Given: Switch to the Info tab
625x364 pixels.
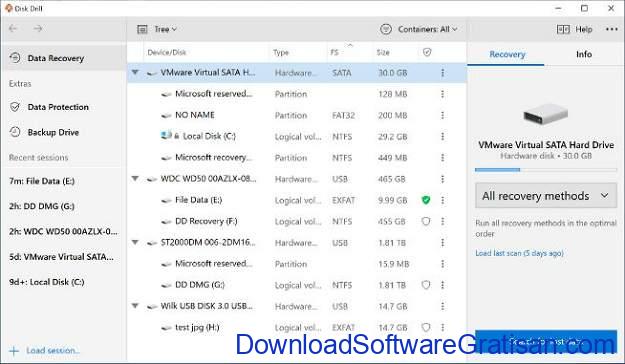Looking at the screenshot, I should pos(584,54).
